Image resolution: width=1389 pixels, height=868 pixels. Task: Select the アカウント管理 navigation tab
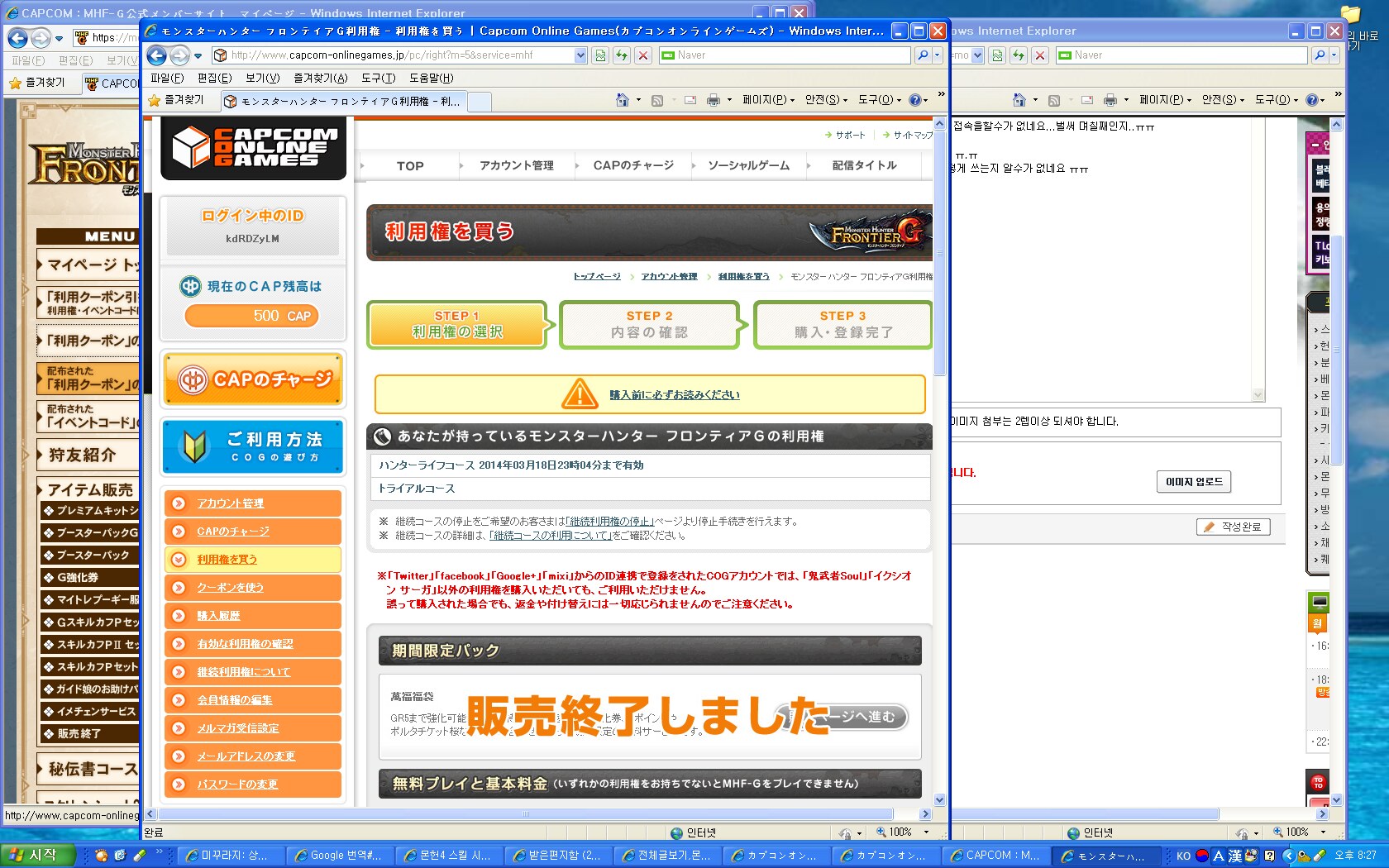point(517,165)
